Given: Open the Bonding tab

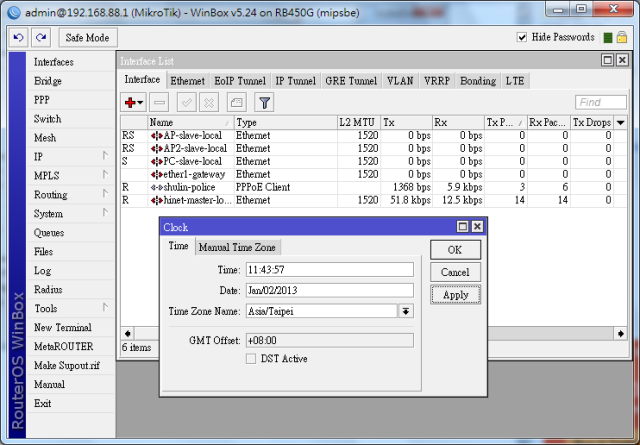Looking at the screenshot, I should tap(478, 81).
